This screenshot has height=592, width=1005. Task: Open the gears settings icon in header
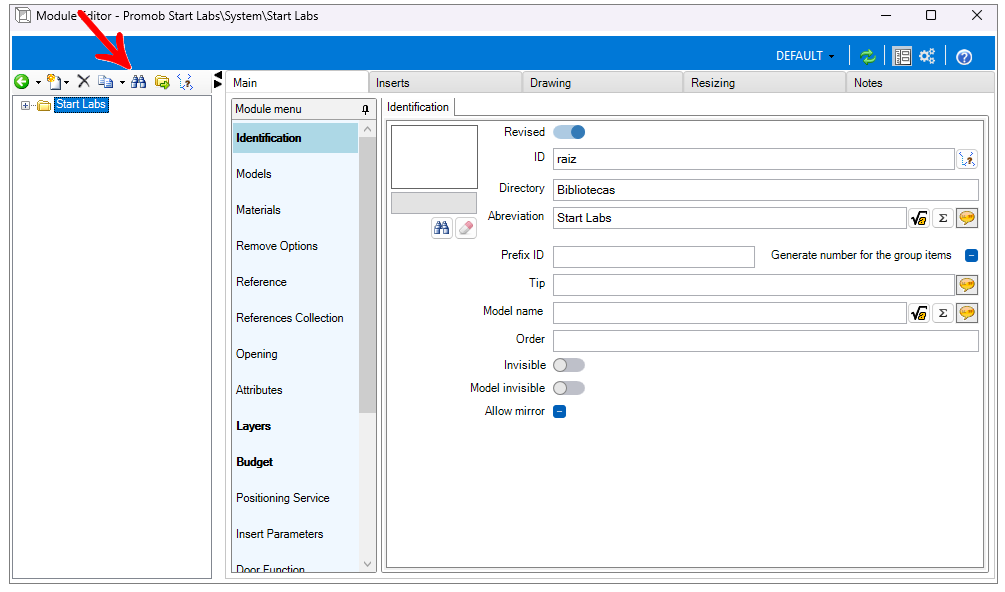click(927, 57)
